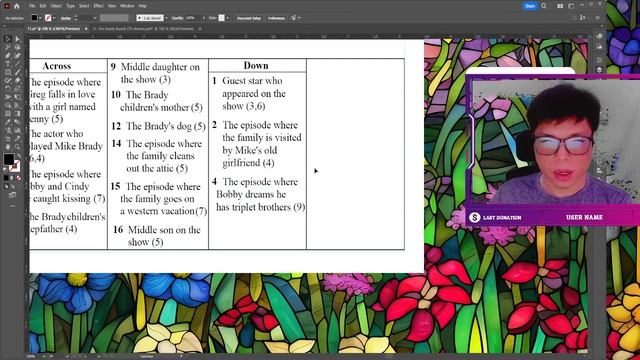Apply solid Color mode button under swatches
Image resolution: width=640 pixels, height=360 pixels.
6,178
